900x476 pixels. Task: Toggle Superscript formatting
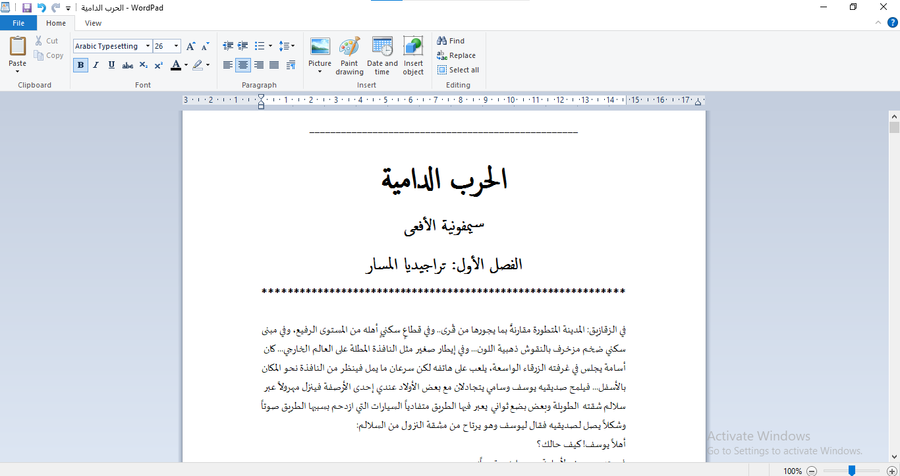coord(158,65)
